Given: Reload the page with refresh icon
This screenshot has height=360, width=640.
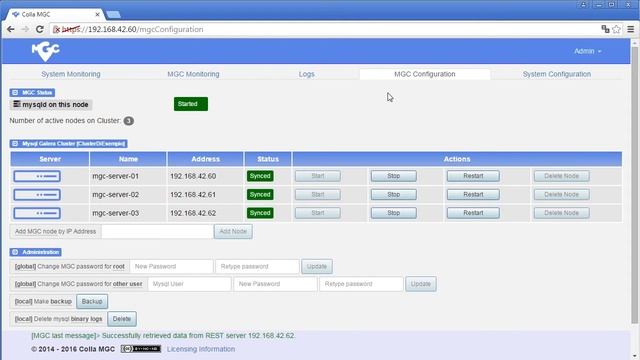Looking at the screenshot, I should click(40, 29).
